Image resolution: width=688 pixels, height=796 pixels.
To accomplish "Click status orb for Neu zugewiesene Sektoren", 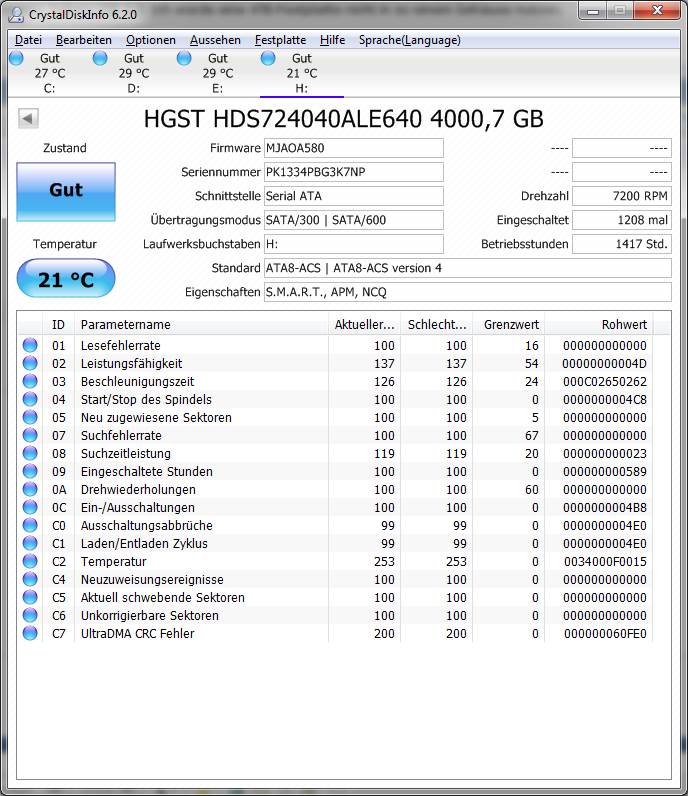I will 30,417.
